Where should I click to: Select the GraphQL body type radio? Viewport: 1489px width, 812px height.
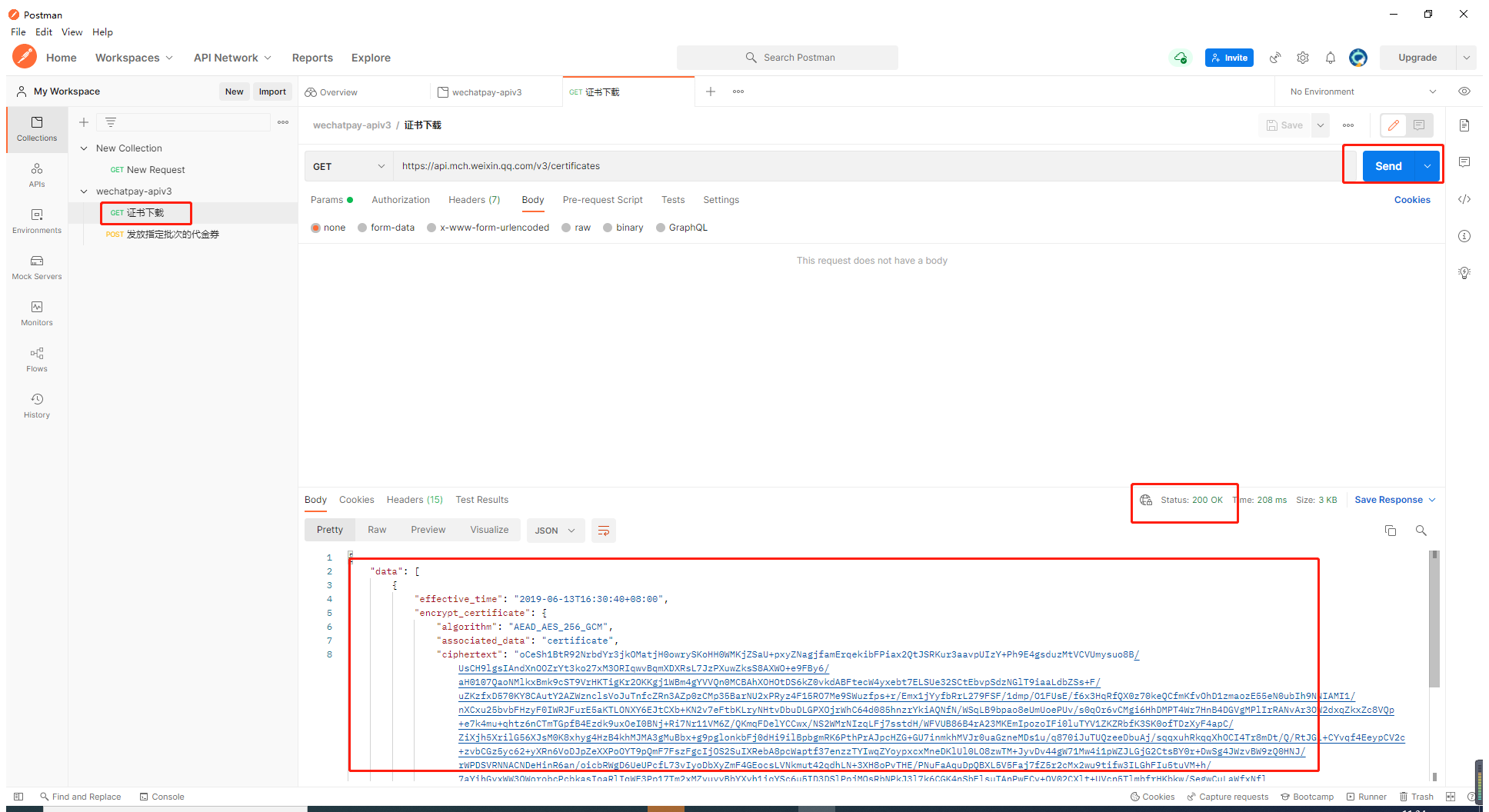[661, 228]
